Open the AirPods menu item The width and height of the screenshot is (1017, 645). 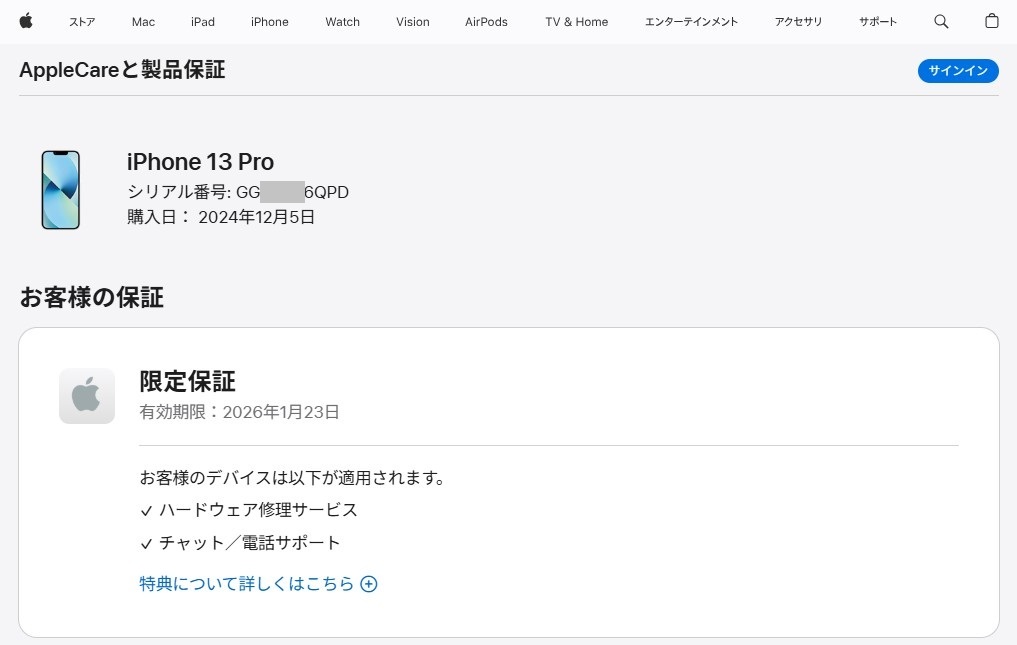click(486, 22)
